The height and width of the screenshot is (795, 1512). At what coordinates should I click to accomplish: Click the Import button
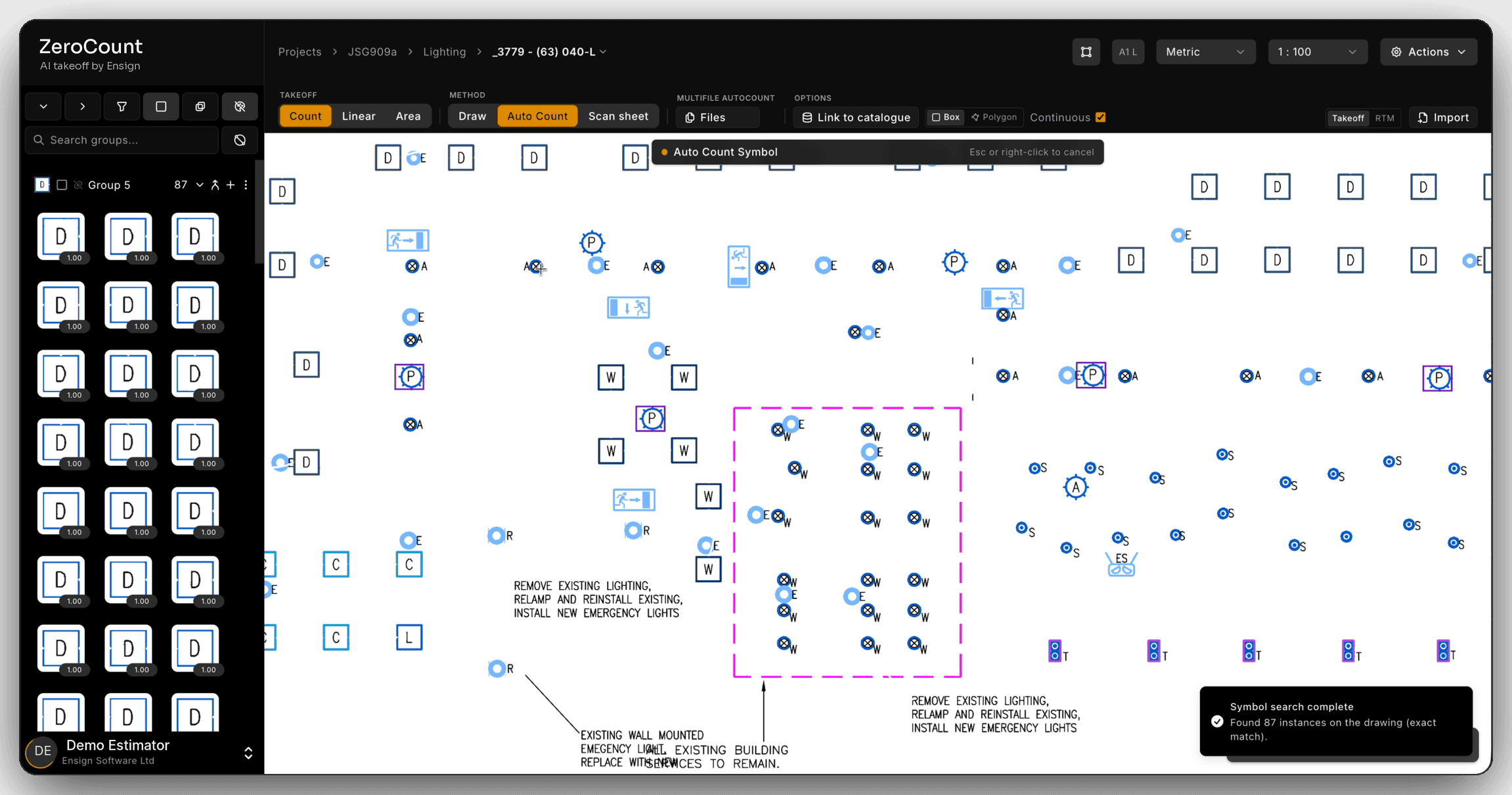[x=1443, y=118]
